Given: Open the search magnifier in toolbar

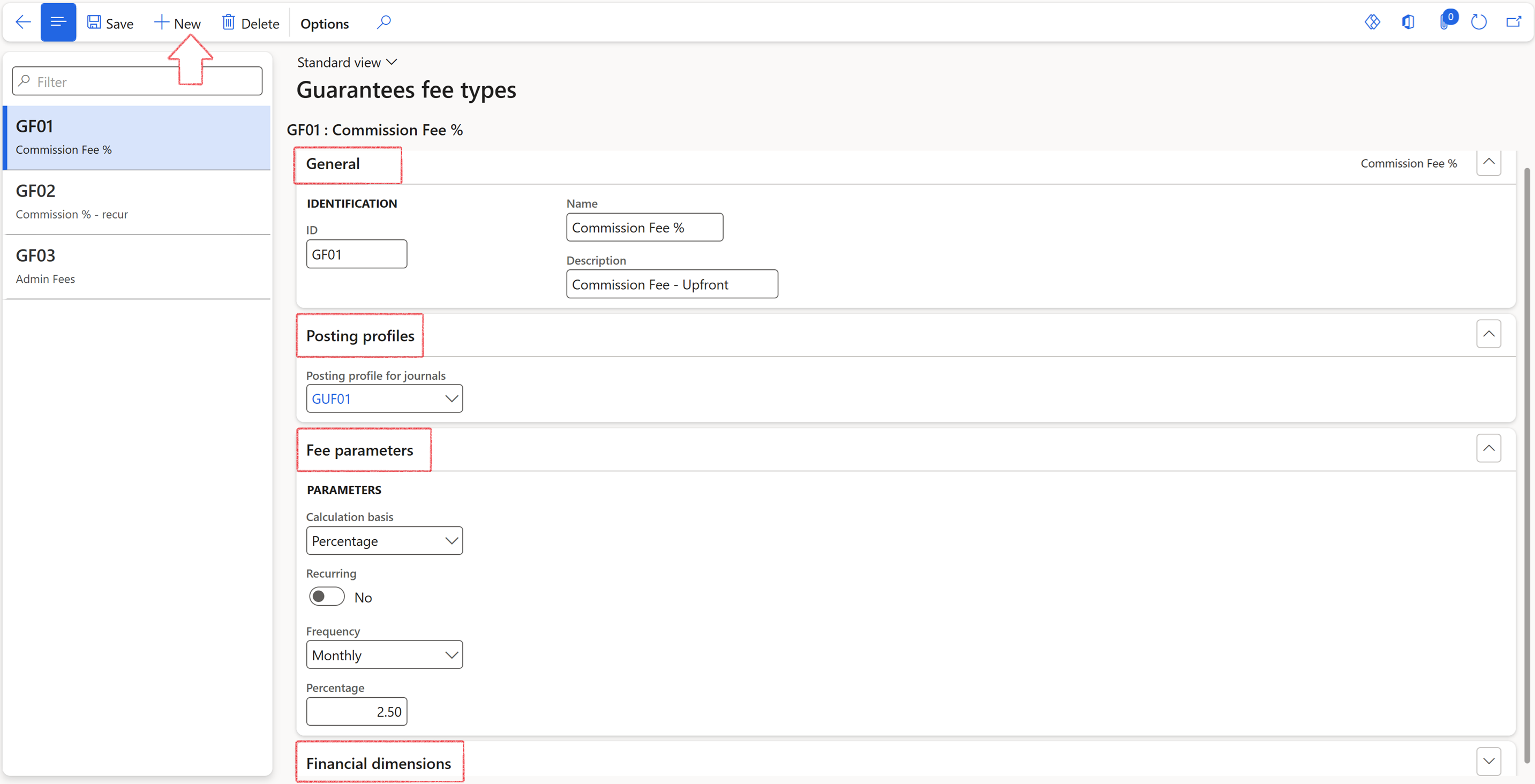Looking at the screenshot, I should [x=383, y=22].
